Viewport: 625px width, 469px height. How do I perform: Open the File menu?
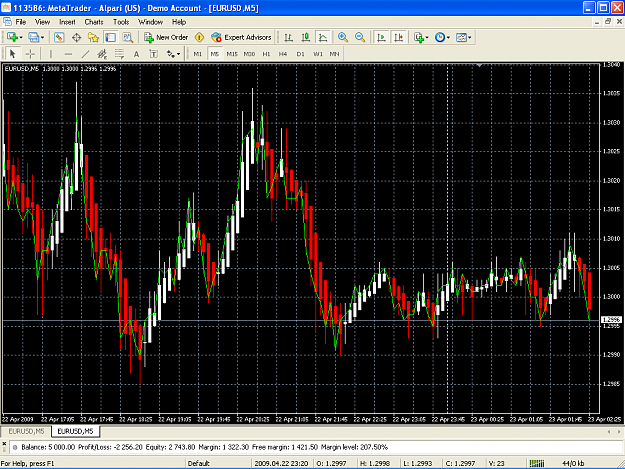tap(21, 22)
